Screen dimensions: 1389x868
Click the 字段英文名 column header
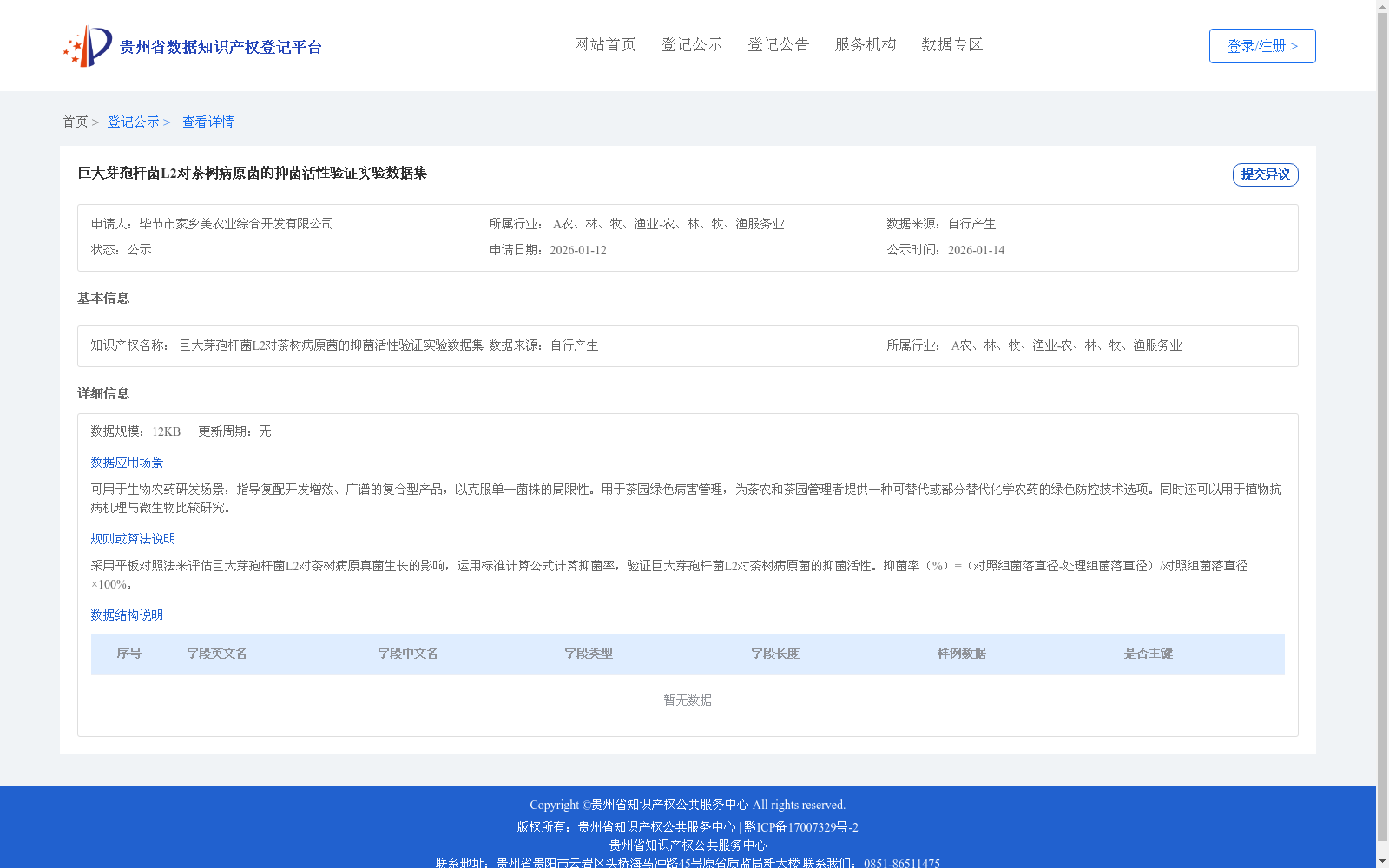point(216,654)
